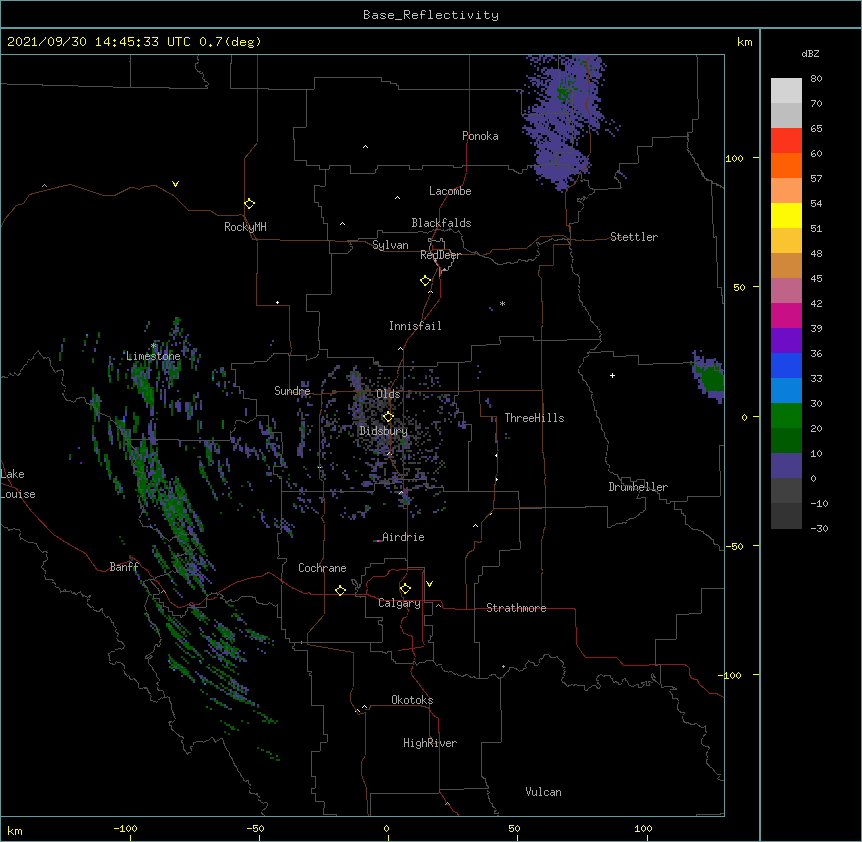Viewport: 862px width, 842px height.
Task: Click the 50 tick on the right axis
Action: point(739,287)
